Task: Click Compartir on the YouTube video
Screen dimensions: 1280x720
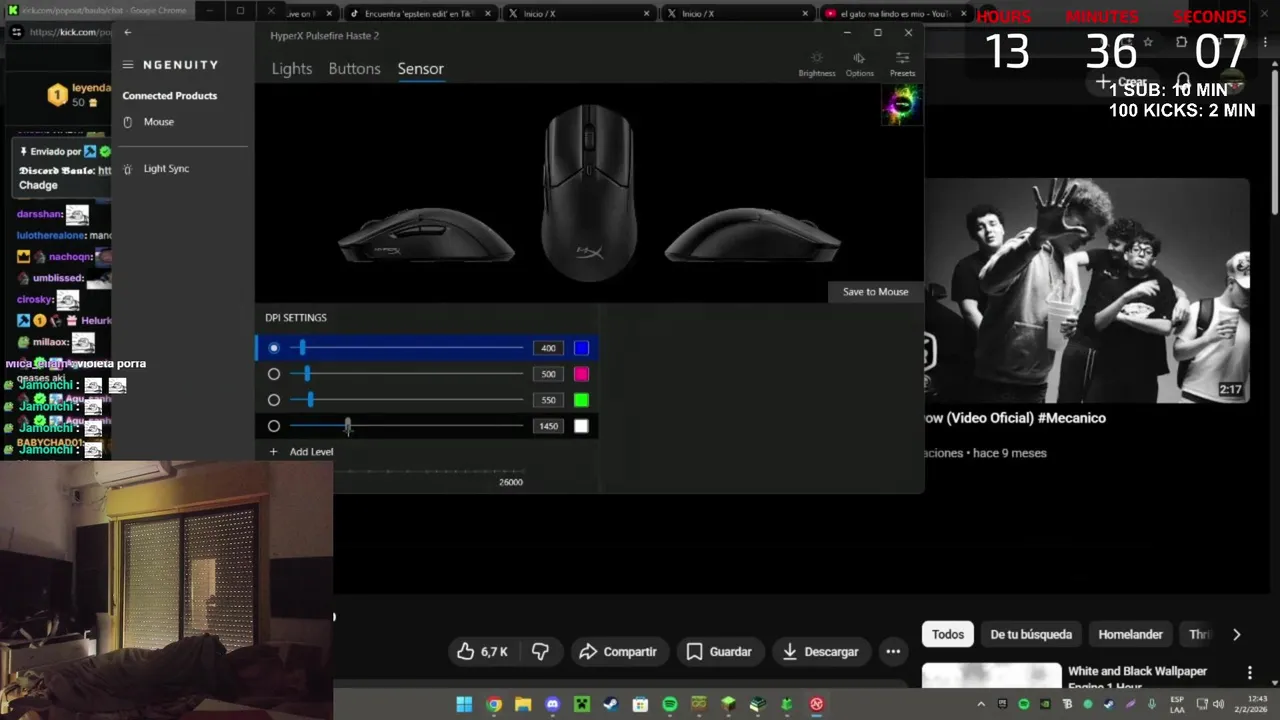Action: tap(618, 652)
